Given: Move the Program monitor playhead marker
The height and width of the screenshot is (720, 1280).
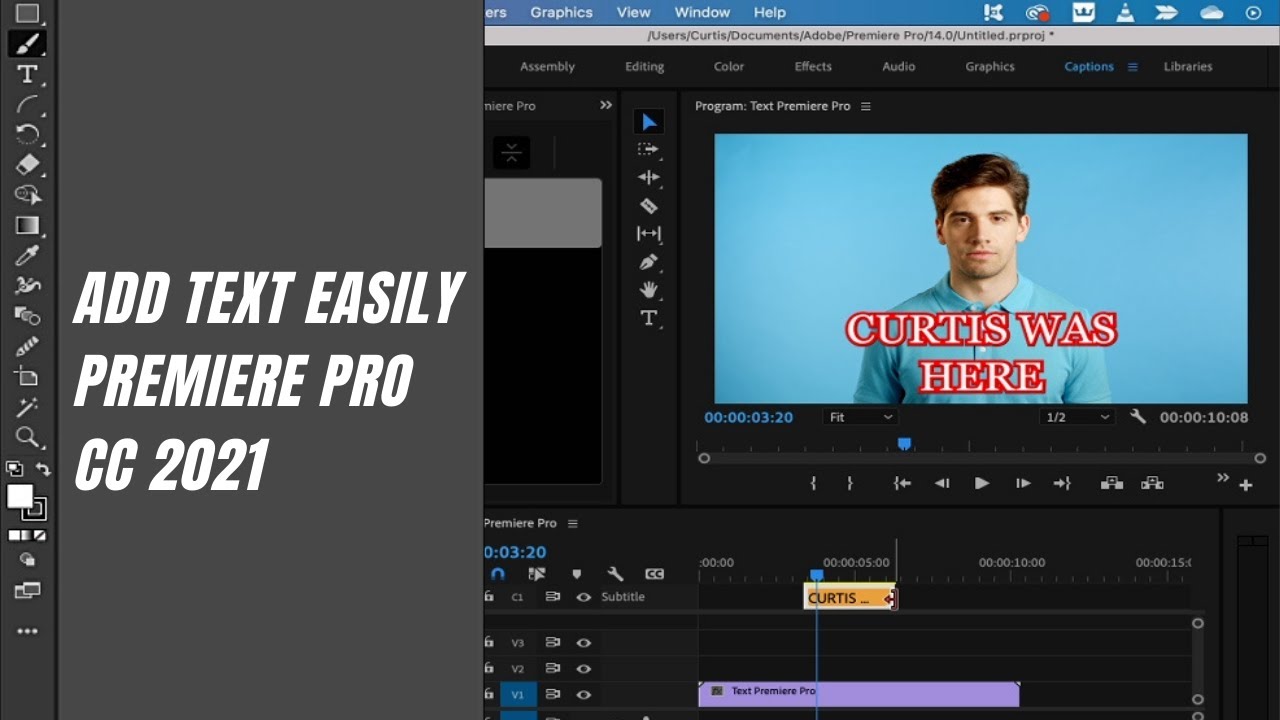Looking at the screenshot, I should pyautogui.click(x=904, y=443).
